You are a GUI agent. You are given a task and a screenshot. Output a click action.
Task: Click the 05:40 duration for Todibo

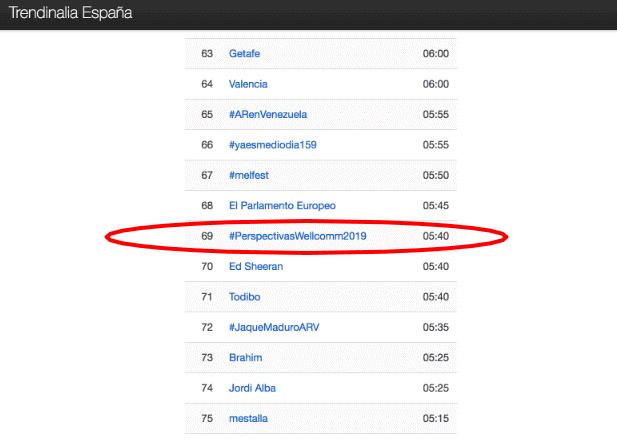click(436, 297)
